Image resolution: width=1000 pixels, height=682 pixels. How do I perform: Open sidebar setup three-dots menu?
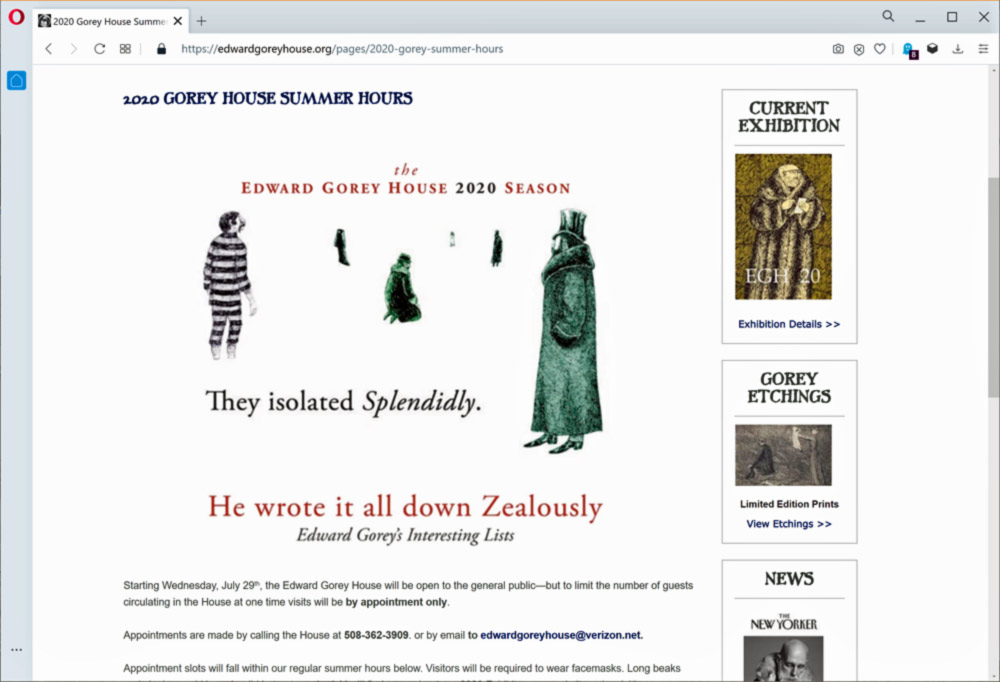(x=16, y=650)
